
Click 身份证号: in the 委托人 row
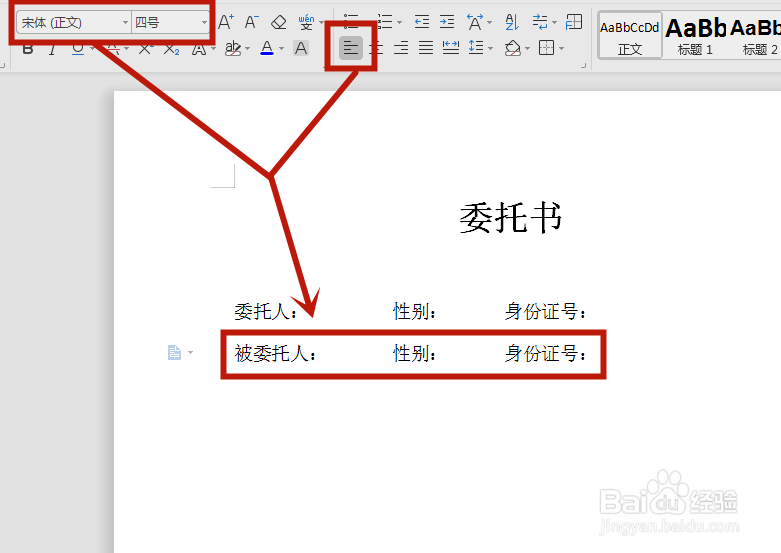[546, 311]
